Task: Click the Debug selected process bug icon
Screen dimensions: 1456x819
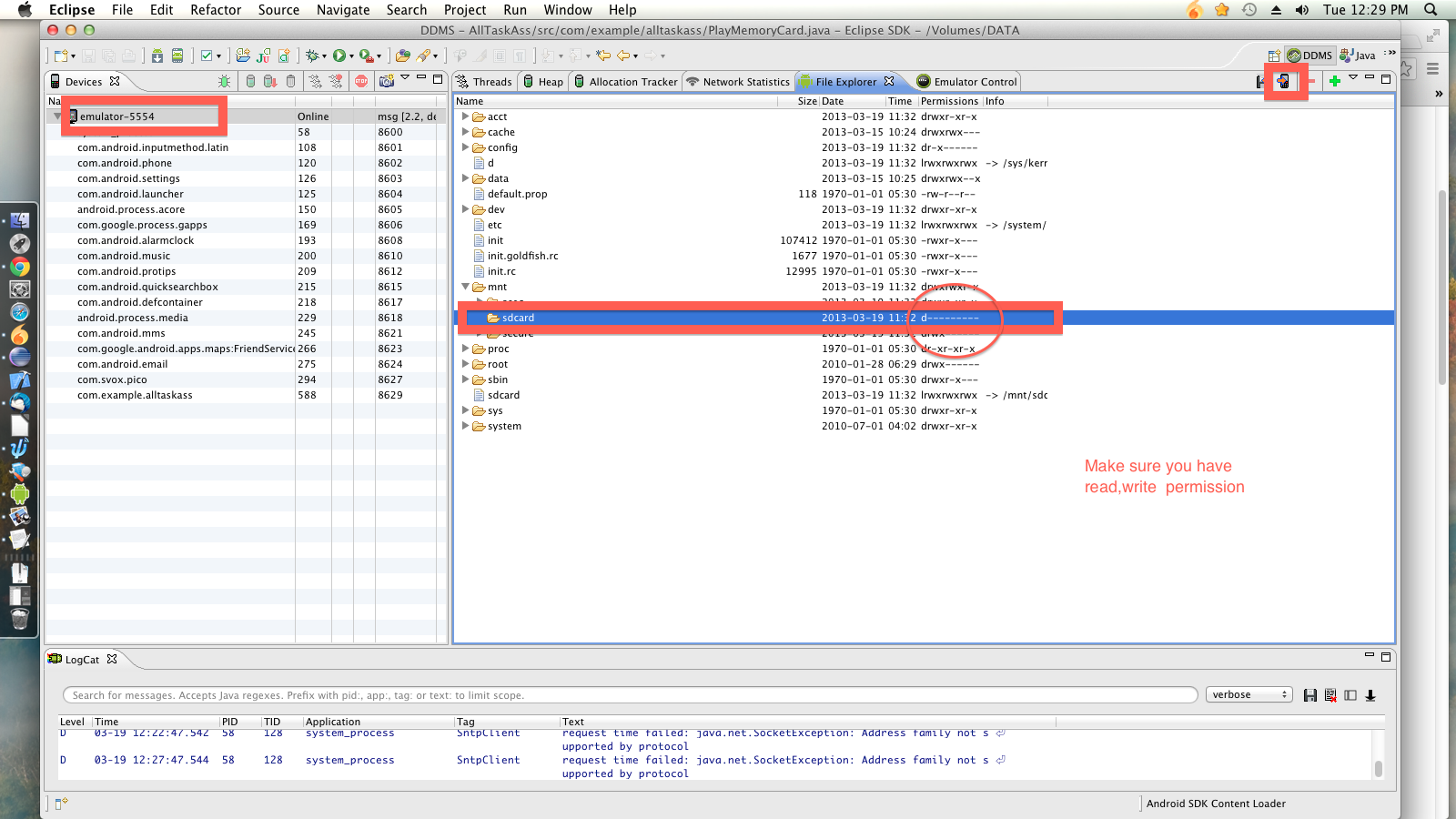Action: click(224, 81)
